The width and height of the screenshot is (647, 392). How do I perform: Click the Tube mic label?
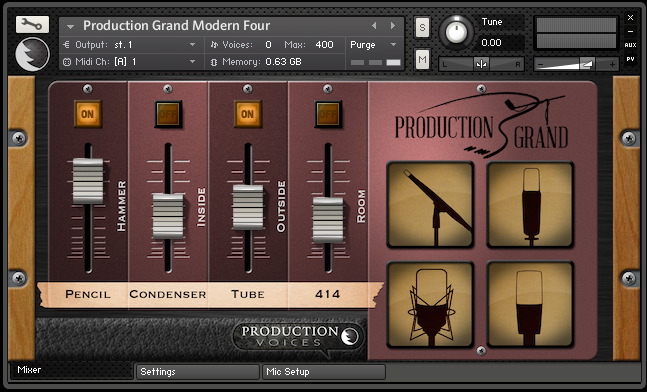pyautogui.click(x=248, y=294)
